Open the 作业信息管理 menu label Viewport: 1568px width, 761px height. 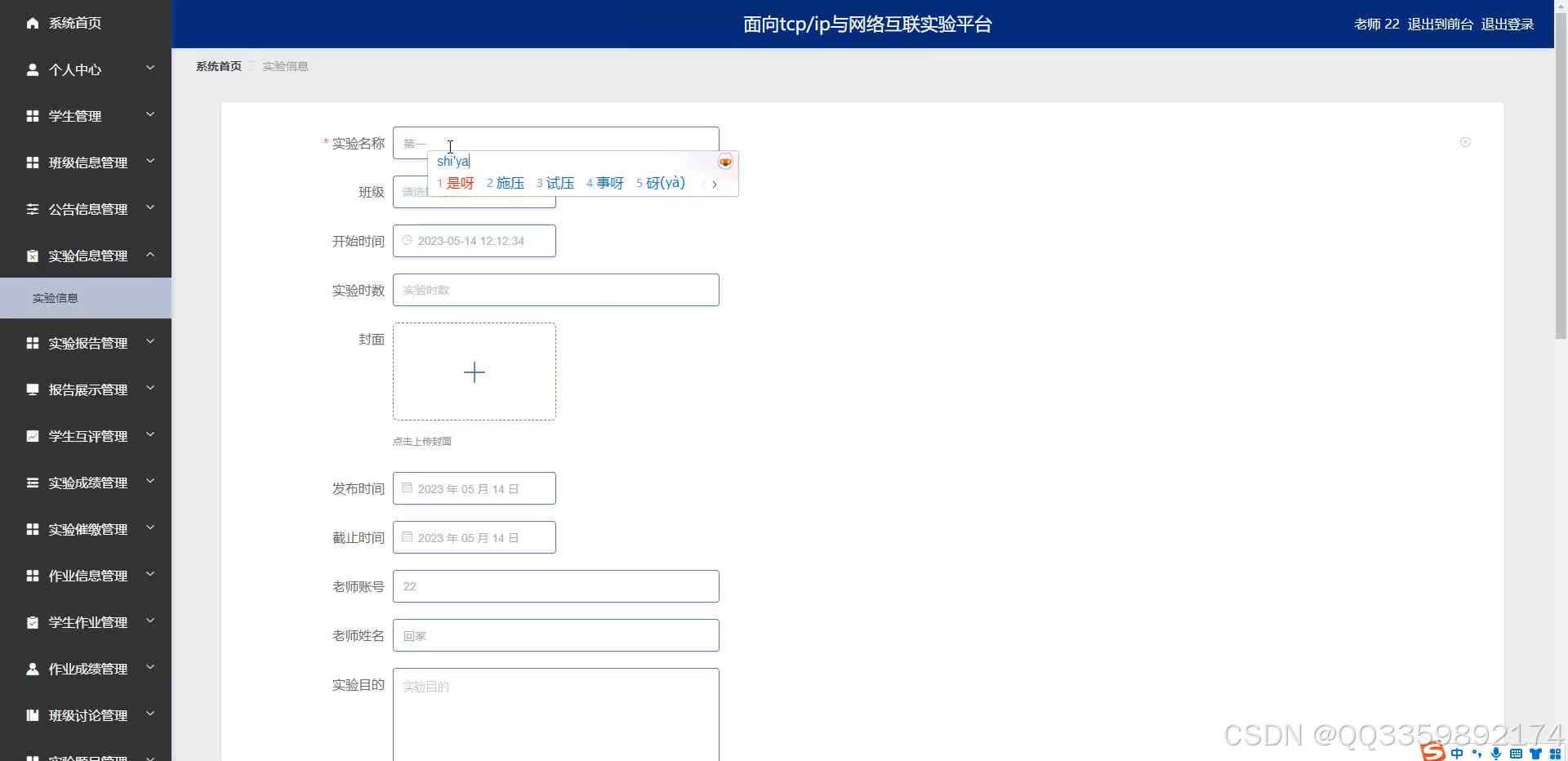click(x=87, y=576)
